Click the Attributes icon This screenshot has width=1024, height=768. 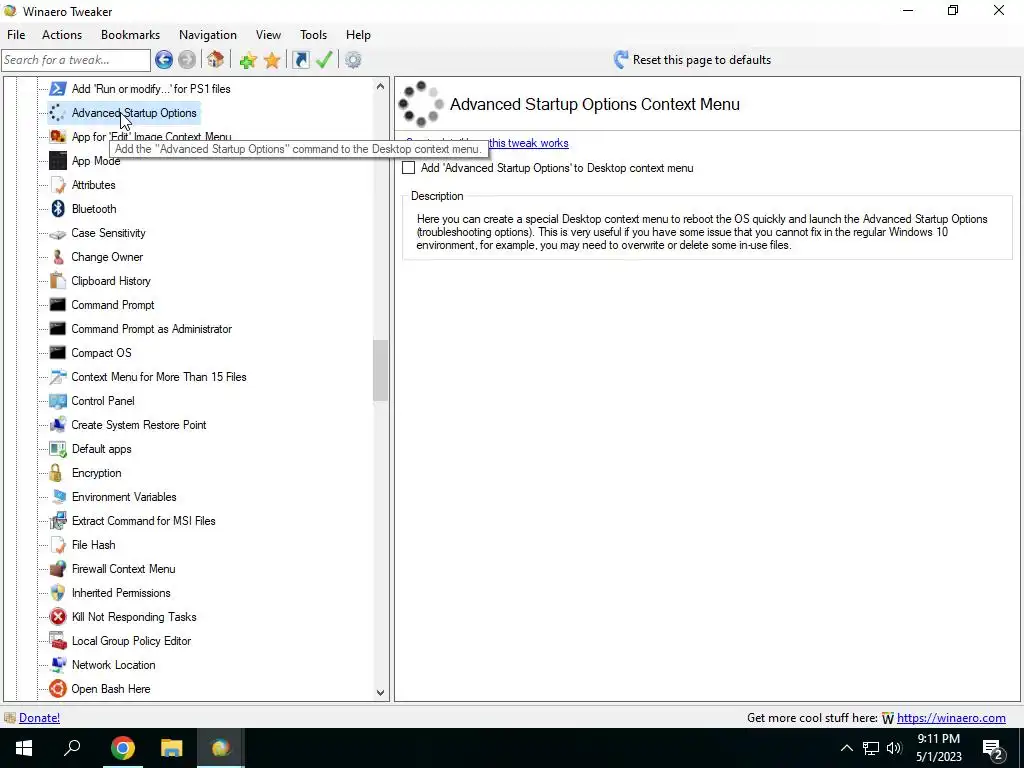coord(58,185)
